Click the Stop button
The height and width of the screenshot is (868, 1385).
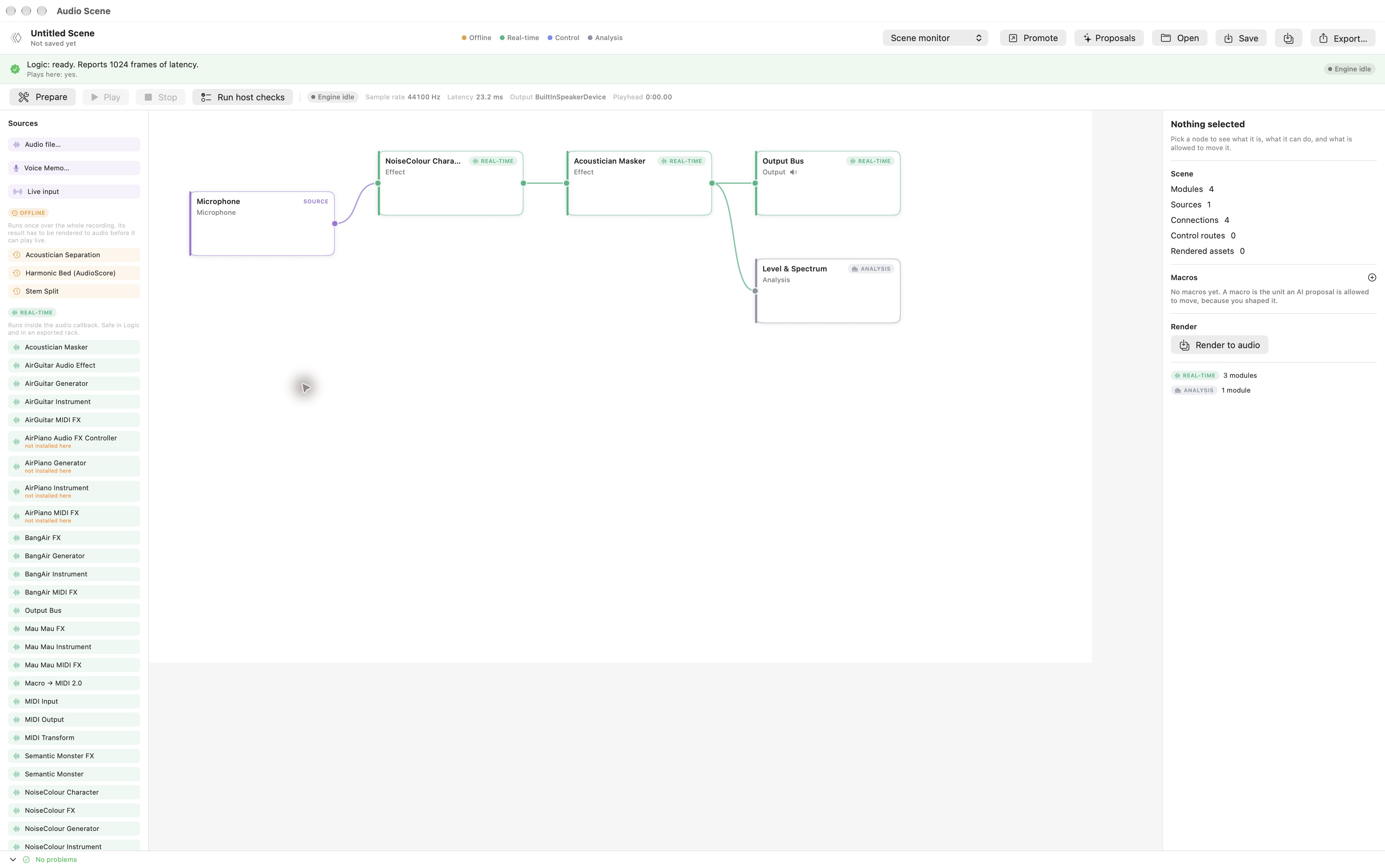coord(161,97)
